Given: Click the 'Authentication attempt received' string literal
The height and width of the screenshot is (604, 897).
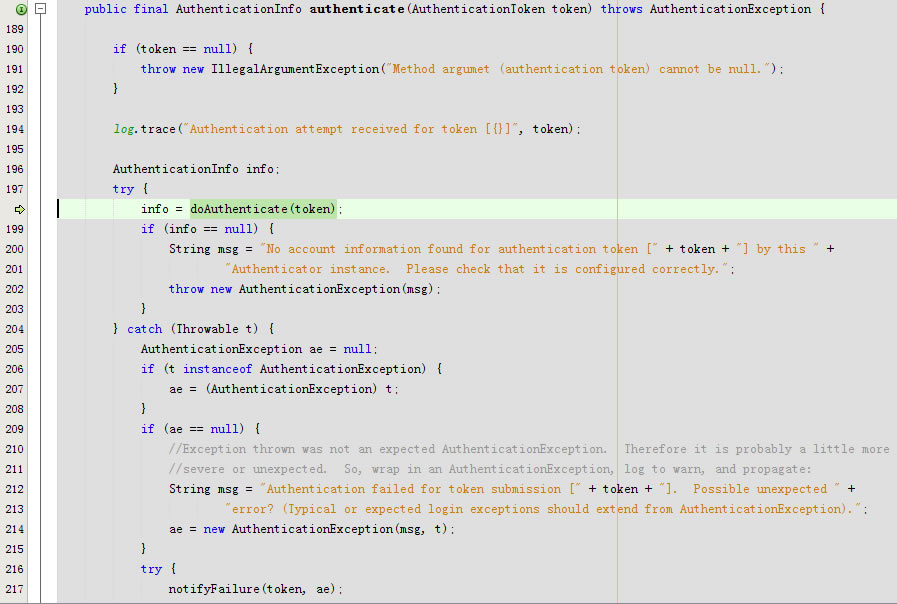Looking at the screenshot, I should [351, 129].
